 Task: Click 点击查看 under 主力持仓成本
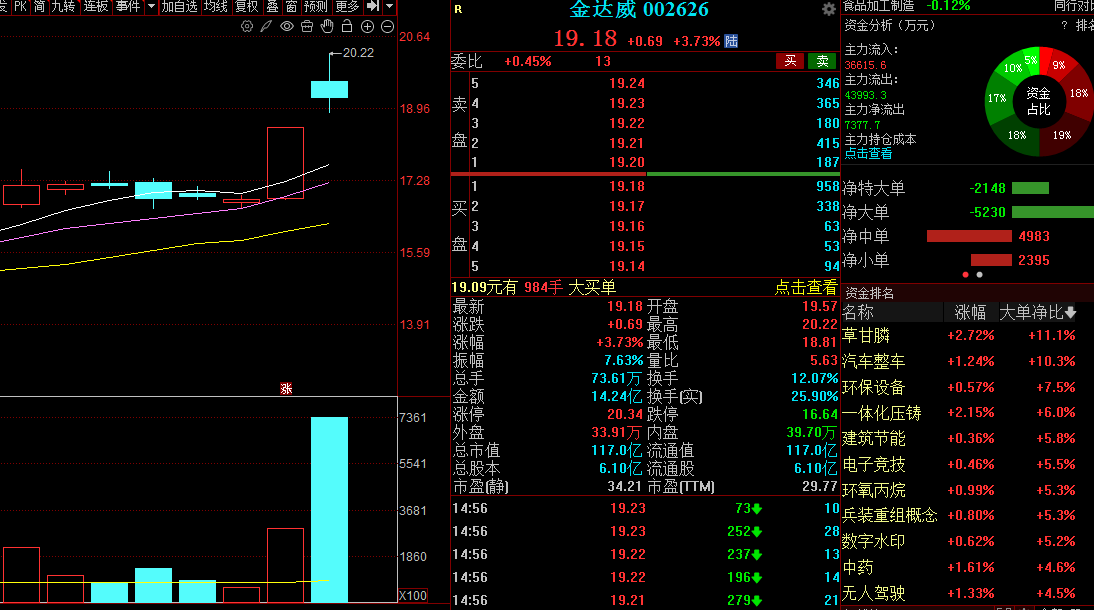[869, 154]
